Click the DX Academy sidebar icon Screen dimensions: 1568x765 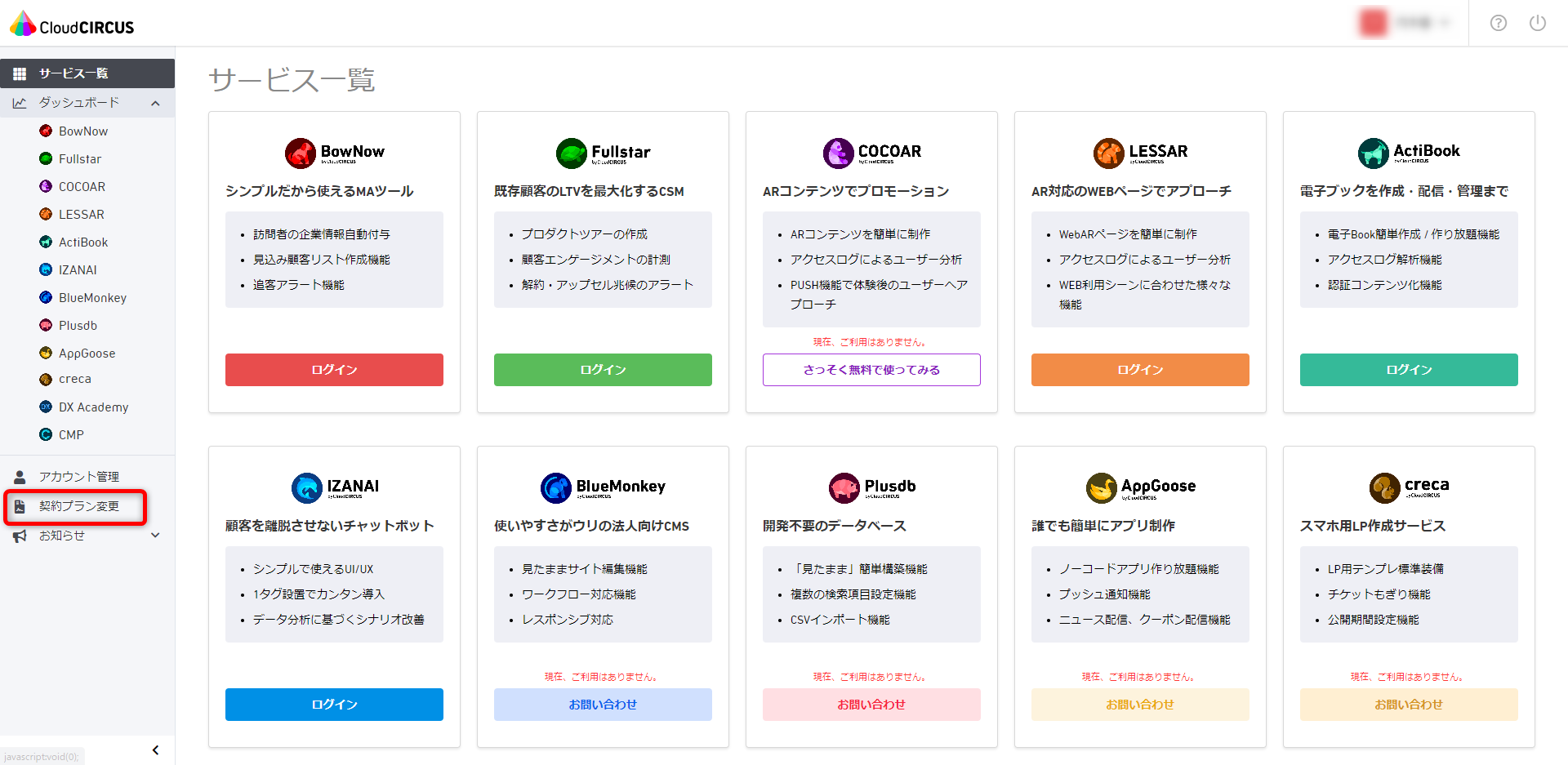tap(46, 407)
